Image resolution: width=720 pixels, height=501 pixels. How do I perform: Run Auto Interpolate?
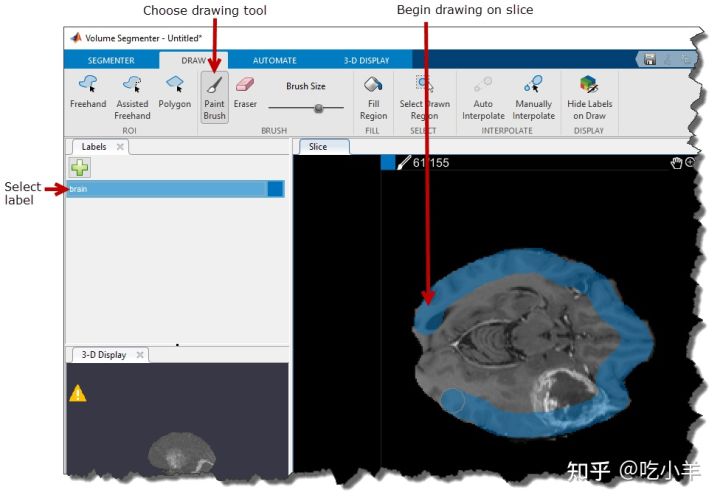483,96
